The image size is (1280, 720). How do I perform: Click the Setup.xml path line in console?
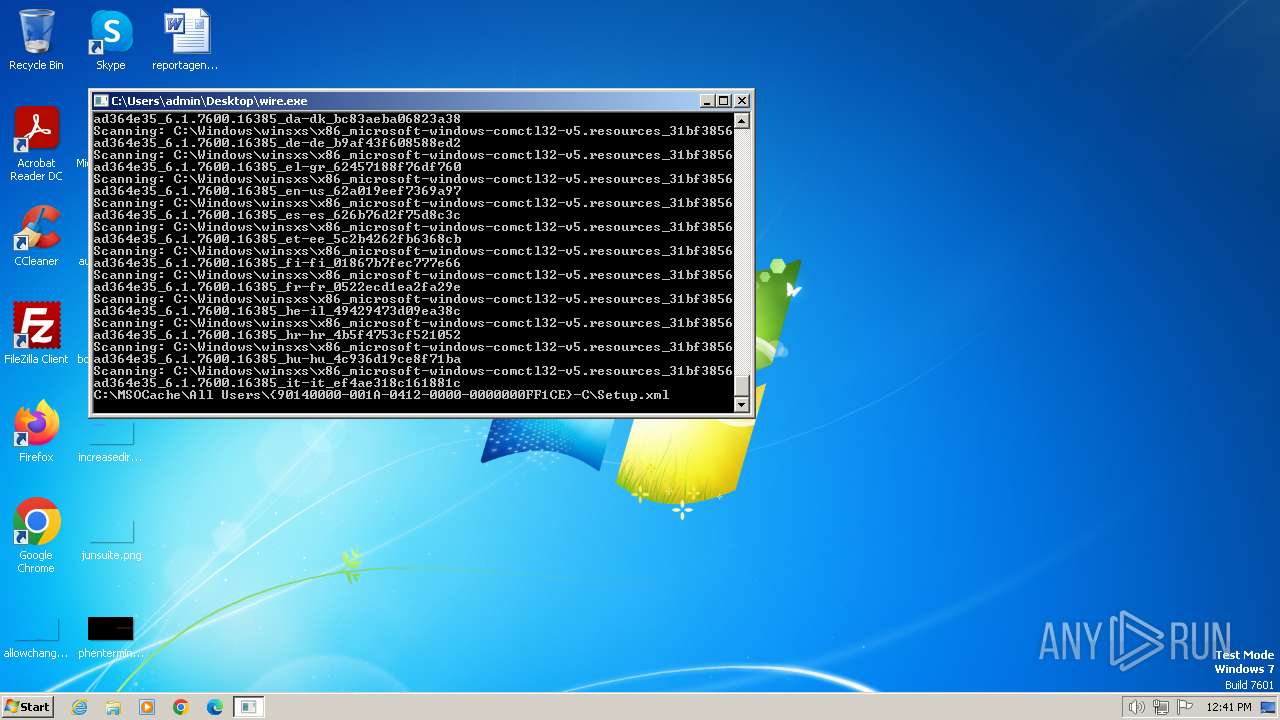(x=382, y=395)
